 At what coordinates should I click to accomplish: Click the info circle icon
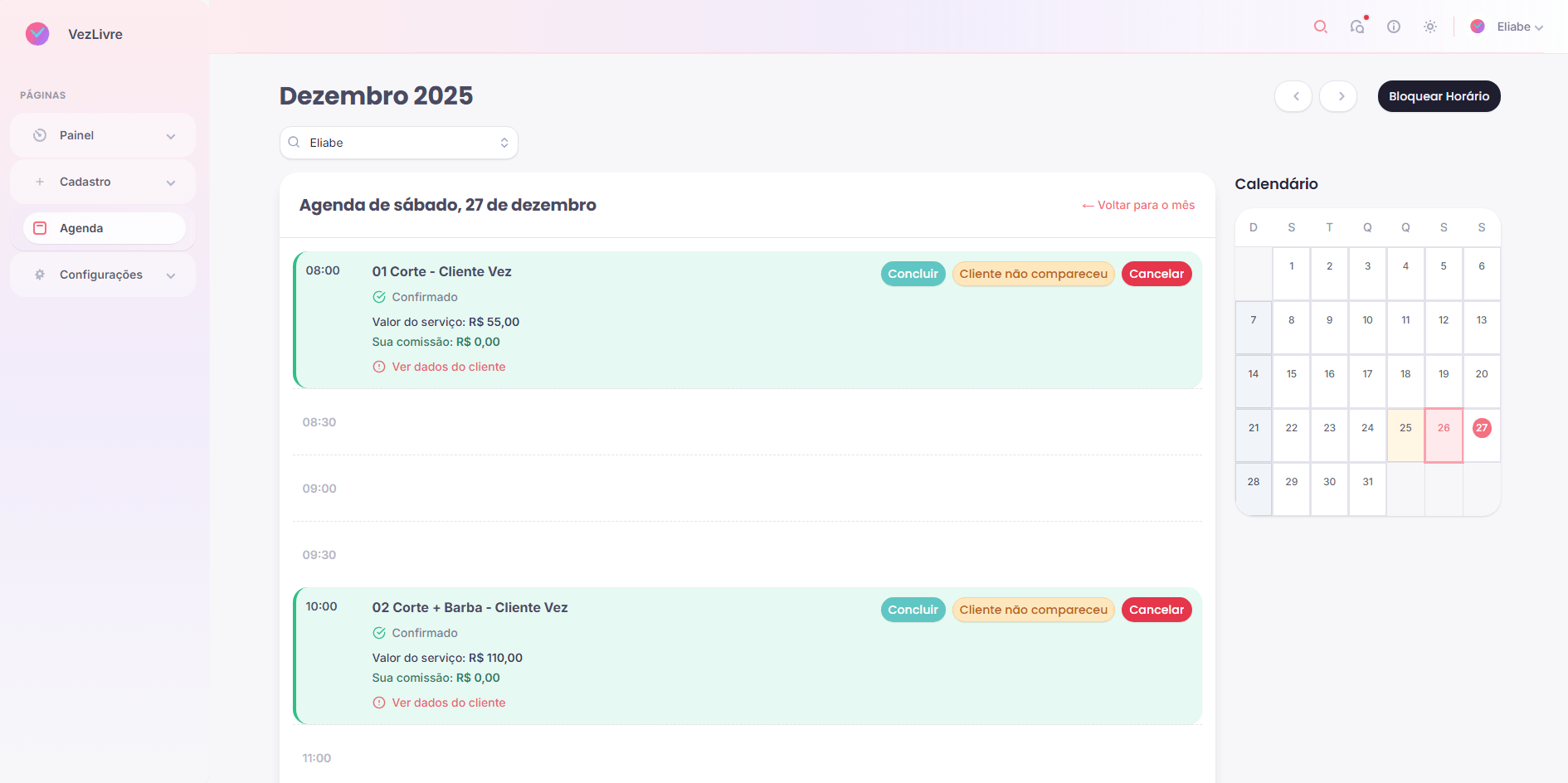click(x=1394, y=27)
